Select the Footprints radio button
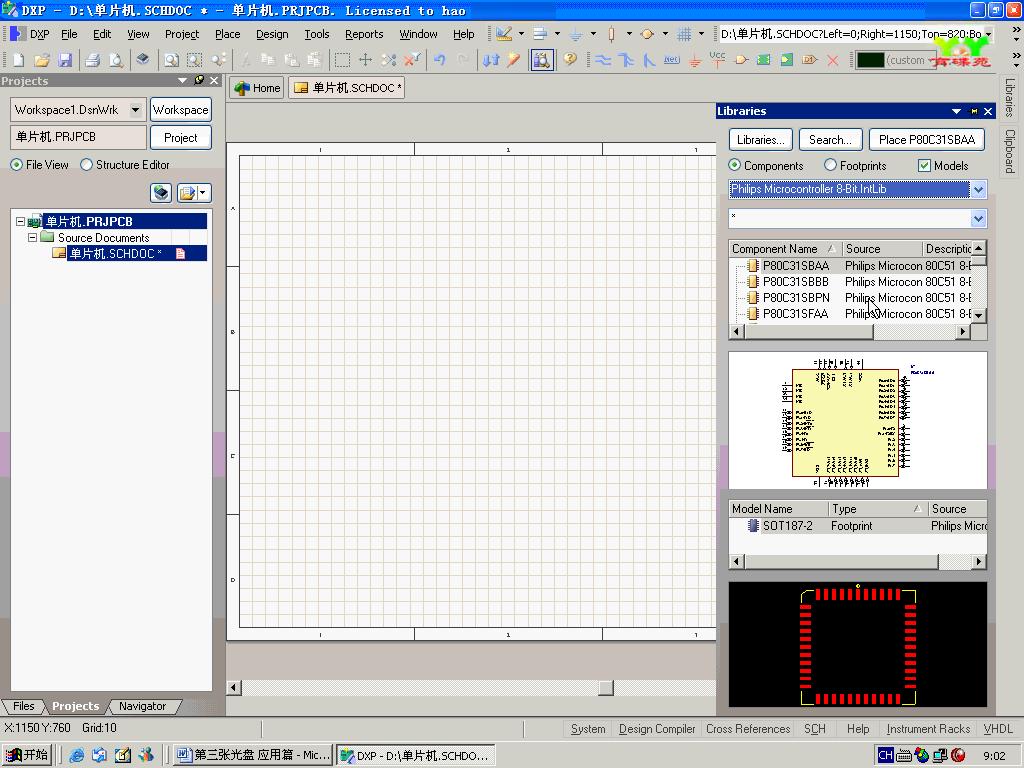 coord(830,165)
